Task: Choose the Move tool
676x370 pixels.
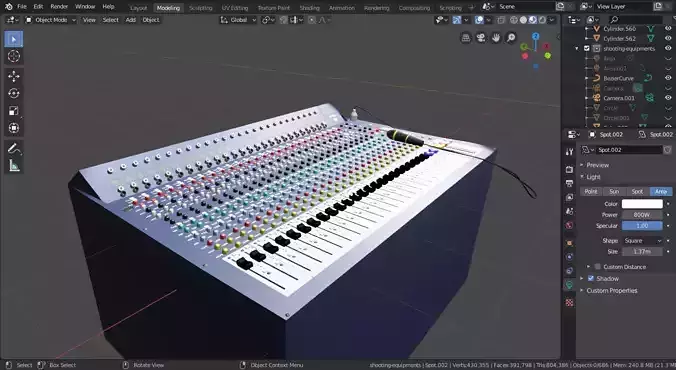Action: tap(14, 76)
